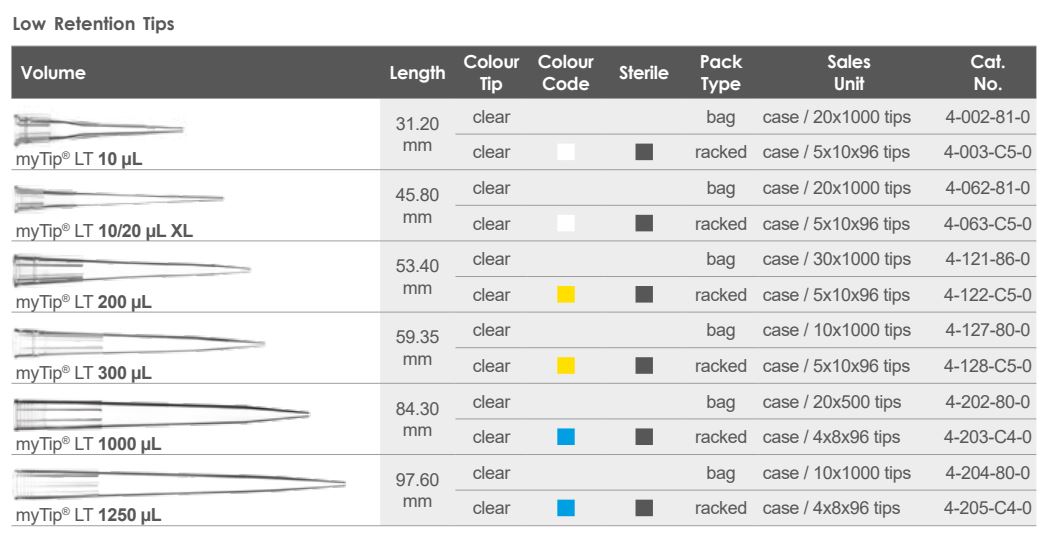Click the sterile marker for 1250 µL racked
Viewport: 1045px width, 544px height.
[x=644, y=509]
